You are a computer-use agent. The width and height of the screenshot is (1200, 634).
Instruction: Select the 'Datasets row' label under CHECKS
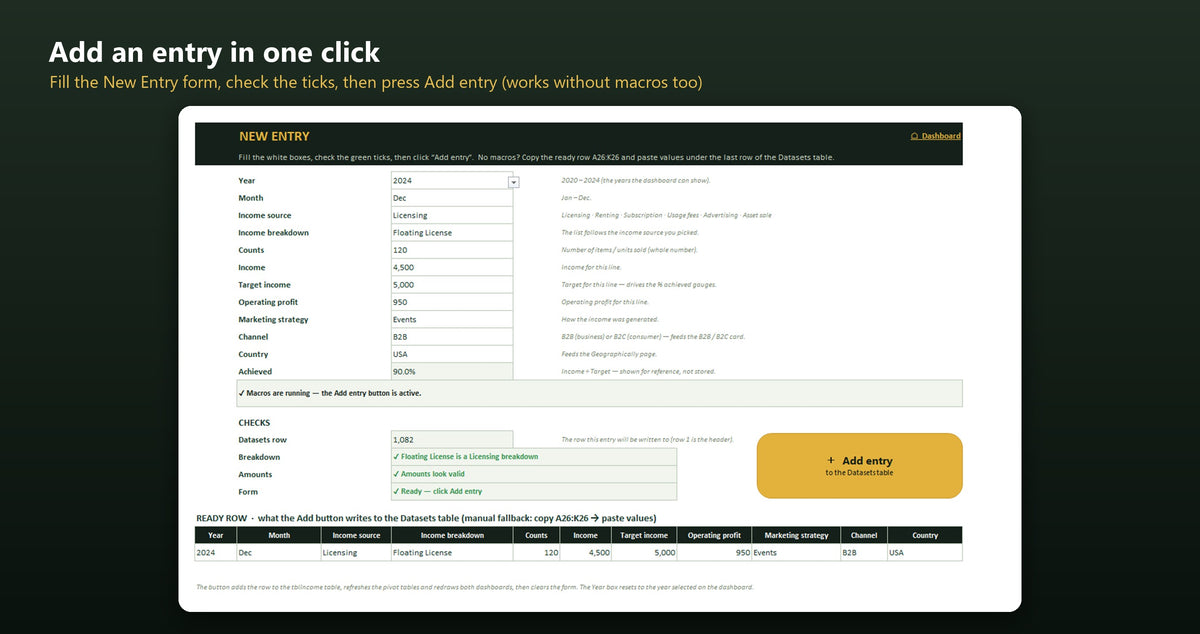[x=262, y=440]
